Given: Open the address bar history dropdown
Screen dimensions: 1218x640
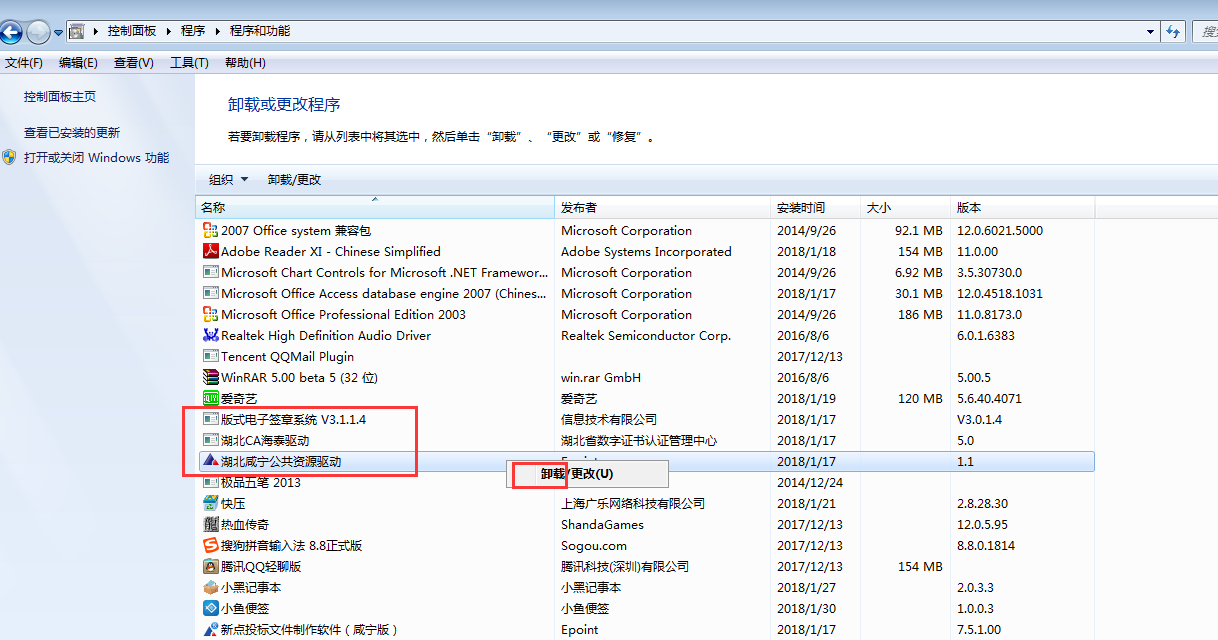Looking at the screenshot, I should [1151, 31].
